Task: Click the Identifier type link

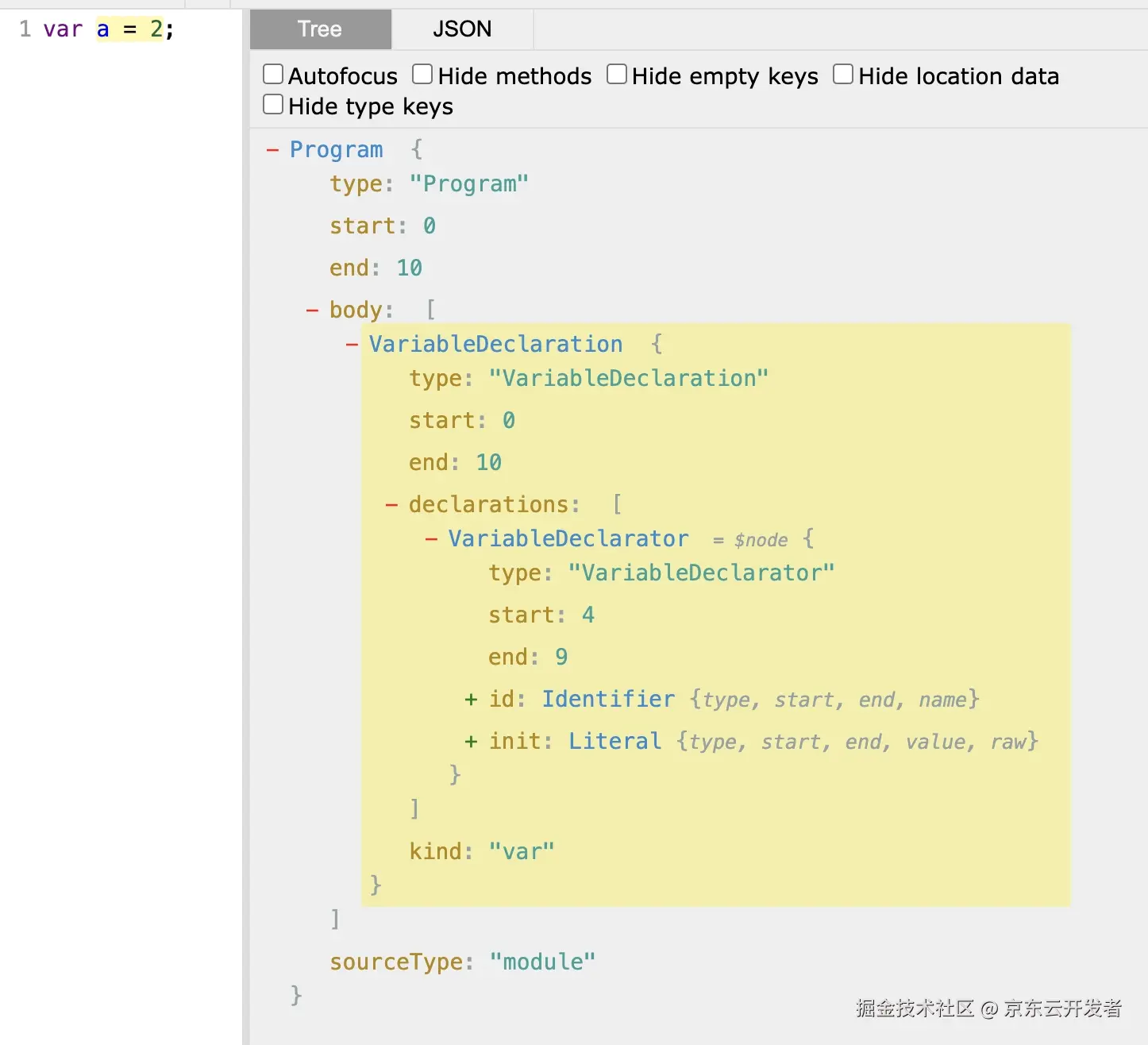Action: coord(608,699)
